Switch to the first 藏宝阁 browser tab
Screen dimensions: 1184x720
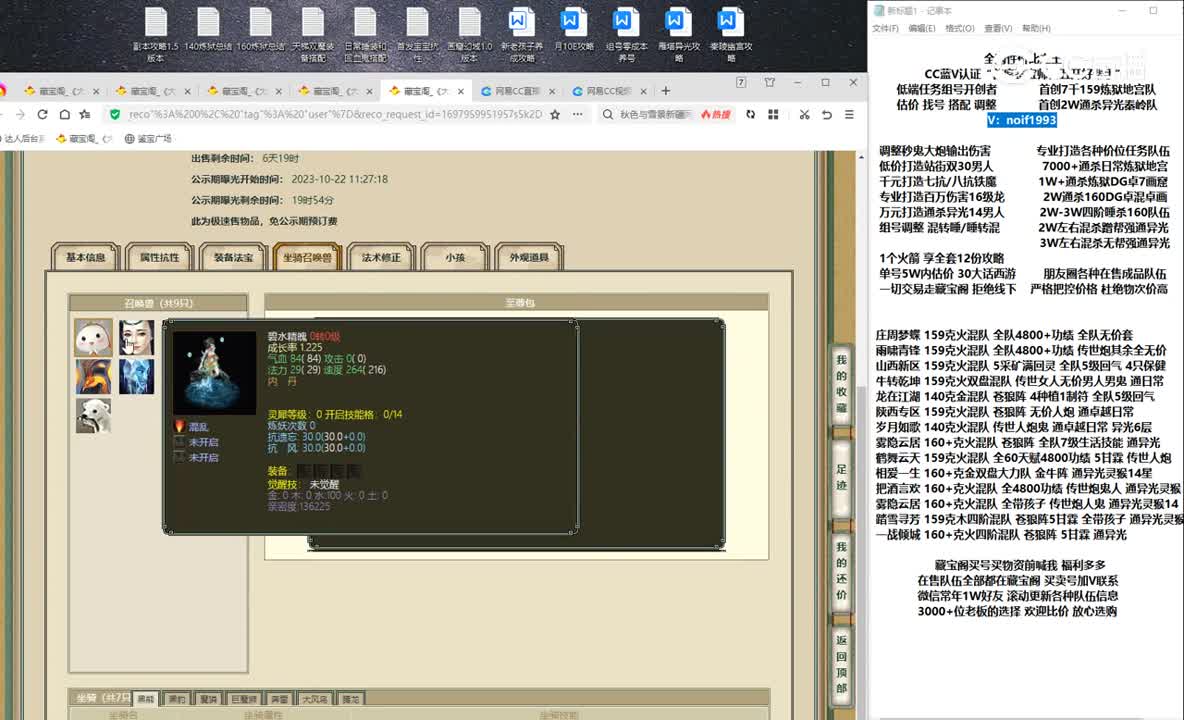click(59, 91)
